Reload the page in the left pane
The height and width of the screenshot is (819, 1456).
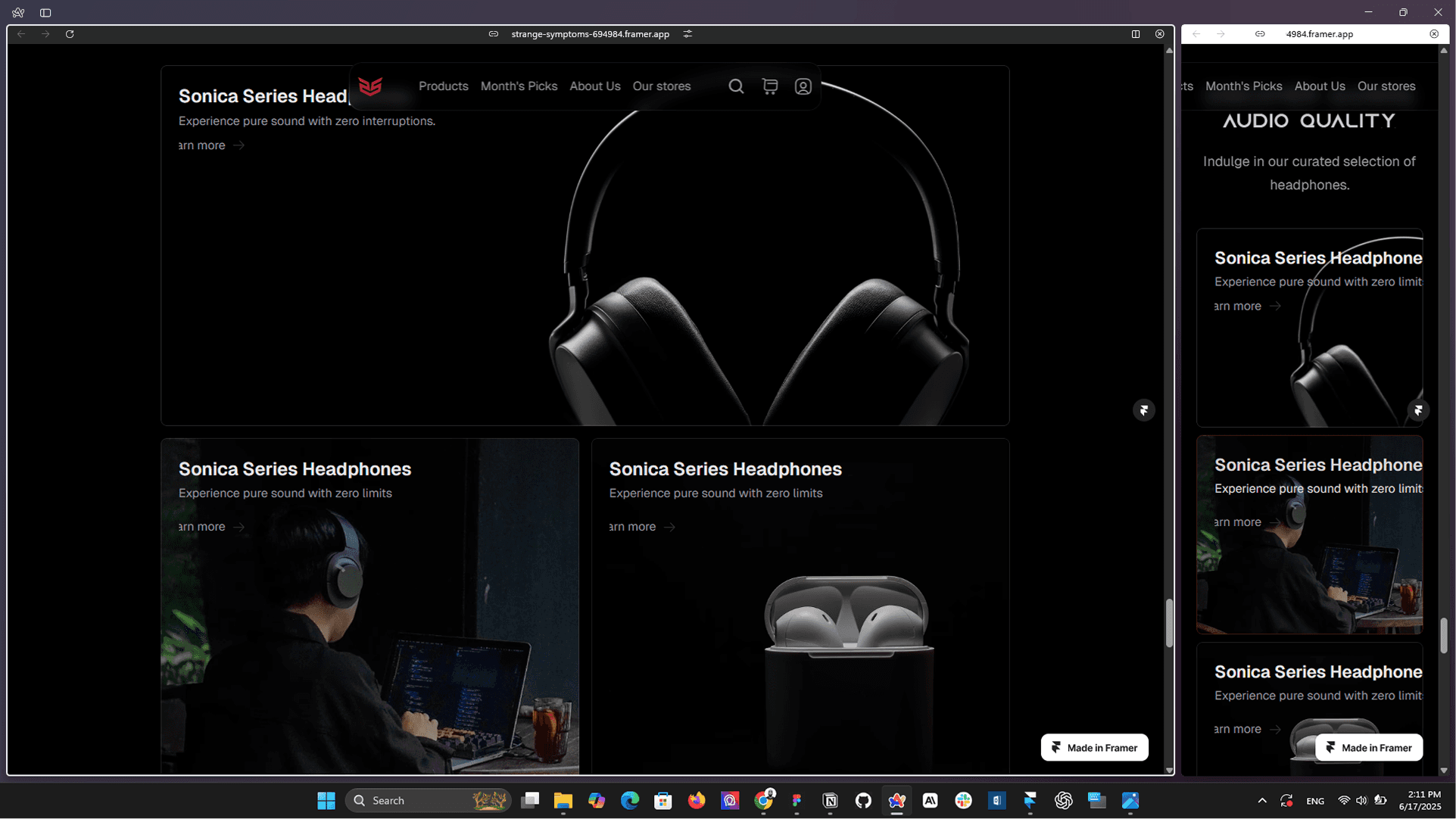point(70,34)
